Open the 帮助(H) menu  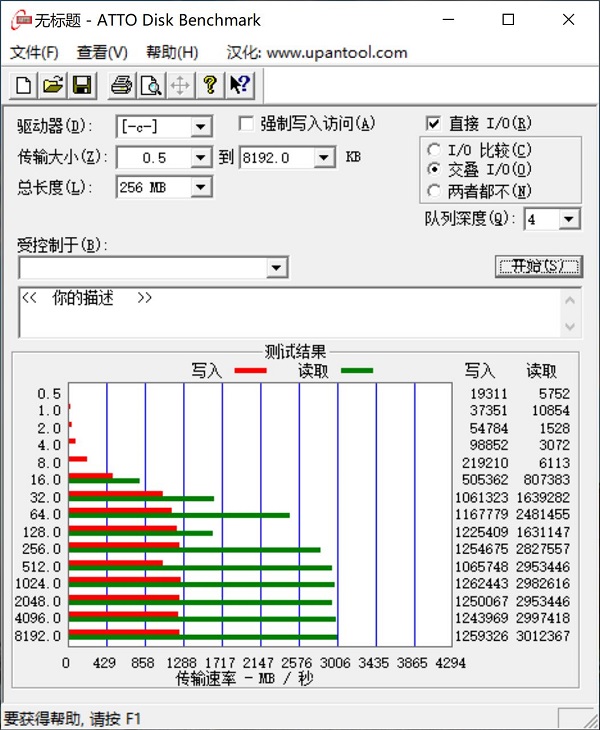coord(172,52)
